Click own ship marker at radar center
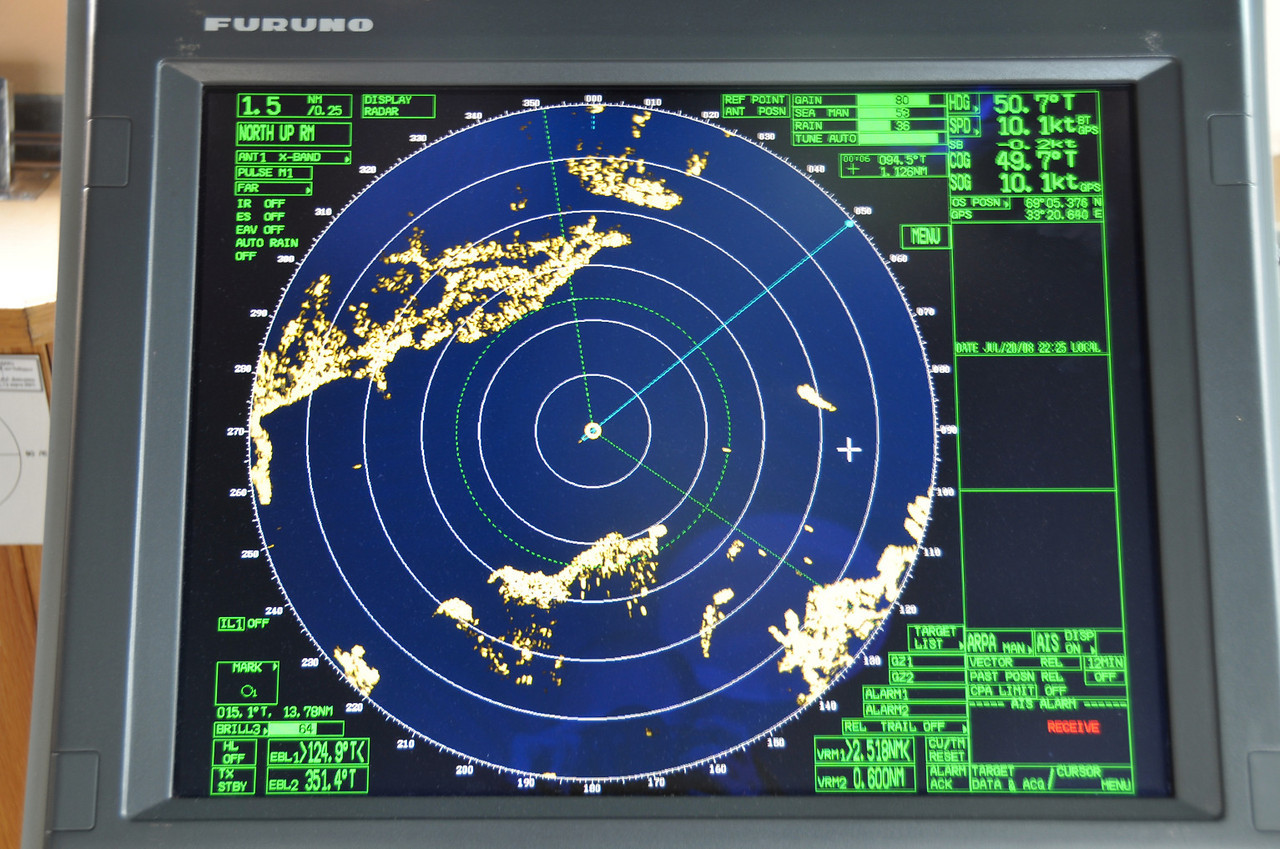 (592, 431)
